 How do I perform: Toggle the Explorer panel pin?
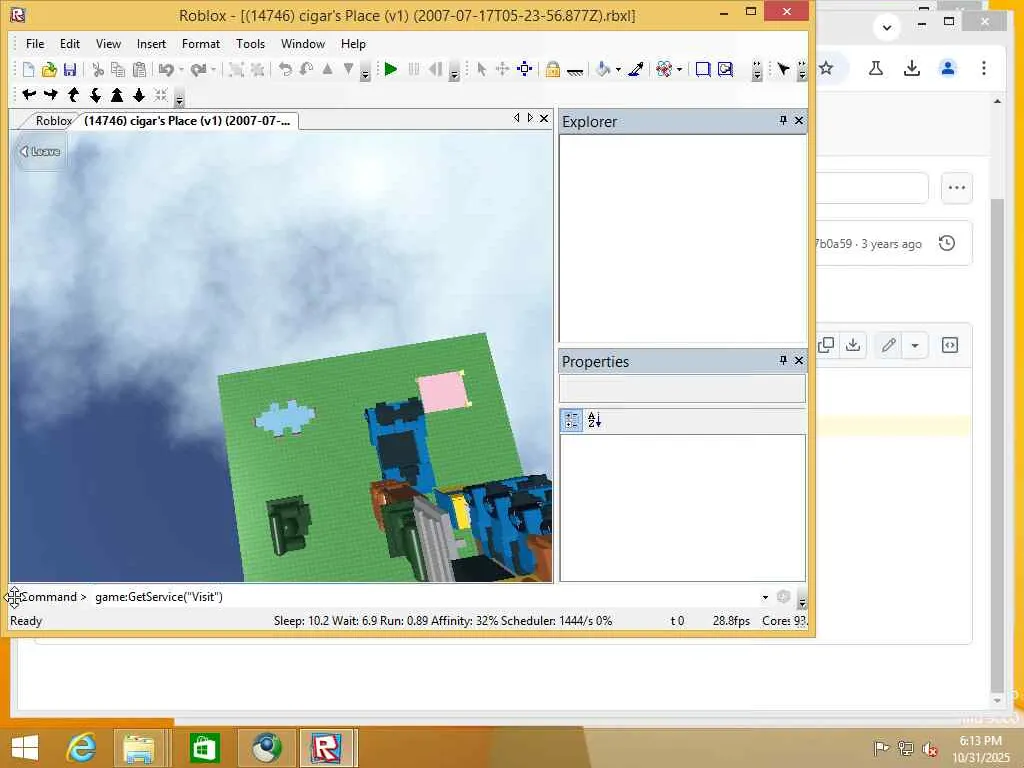[x=783, y=120]
